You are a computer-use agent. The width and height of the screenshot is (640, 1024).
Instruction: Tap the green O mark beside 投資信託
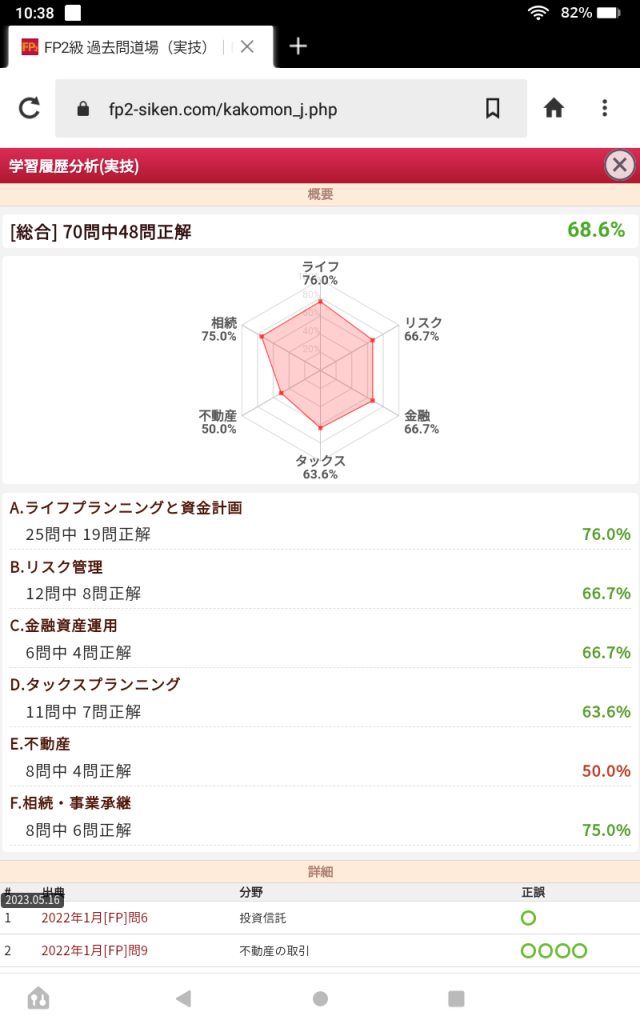click(528, 918)
